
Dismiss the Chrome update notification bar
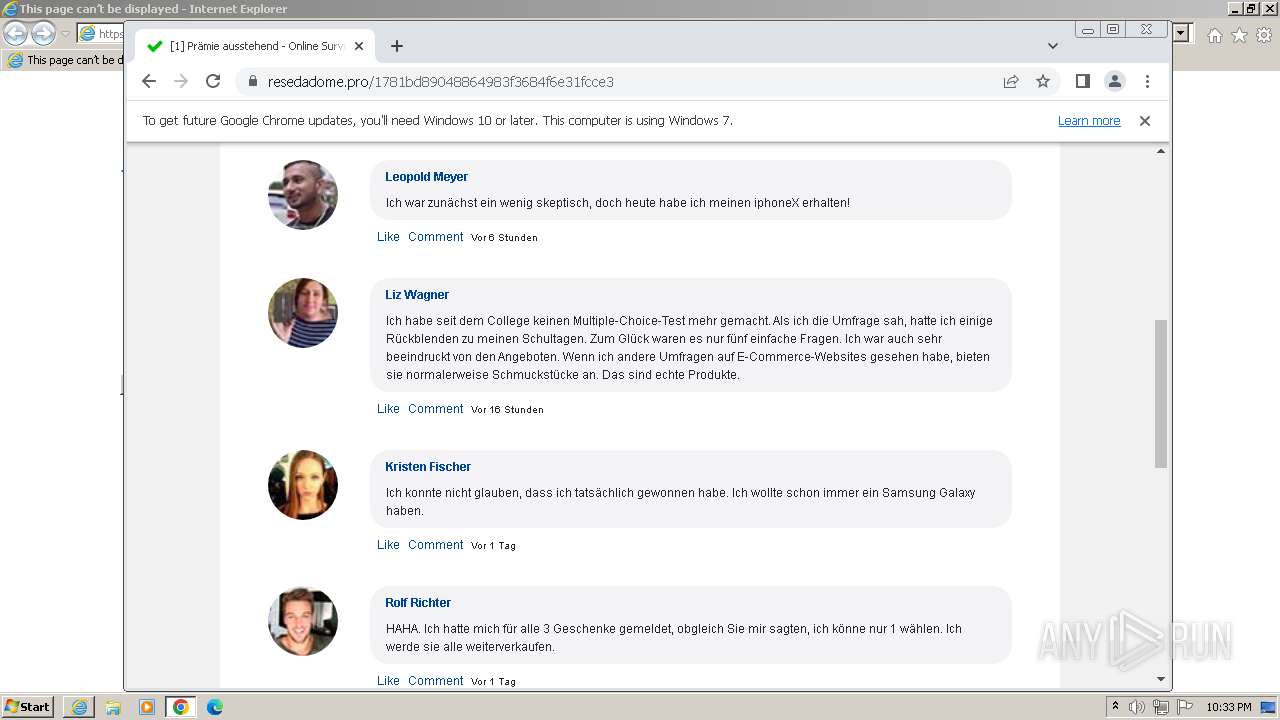click(1145, 121)
